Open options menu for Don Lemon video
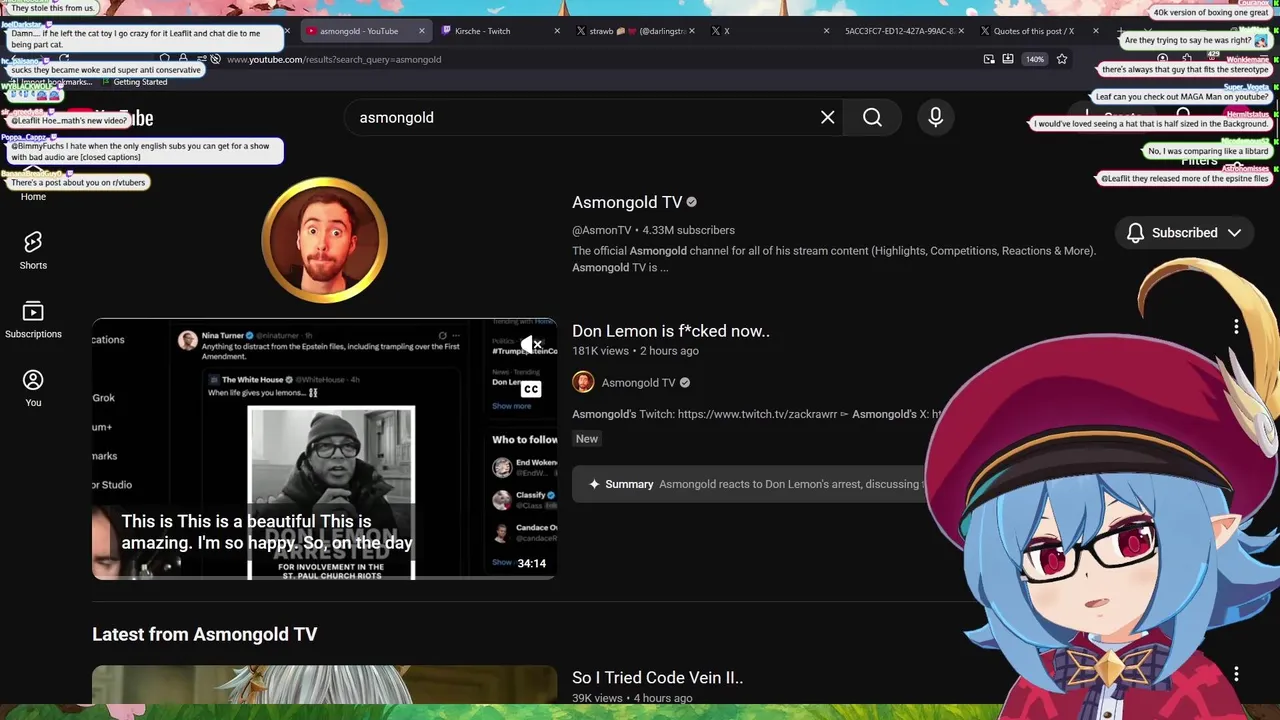Image resolution: width=1280 pixels, height=720 pixels. coord(1236,327)
